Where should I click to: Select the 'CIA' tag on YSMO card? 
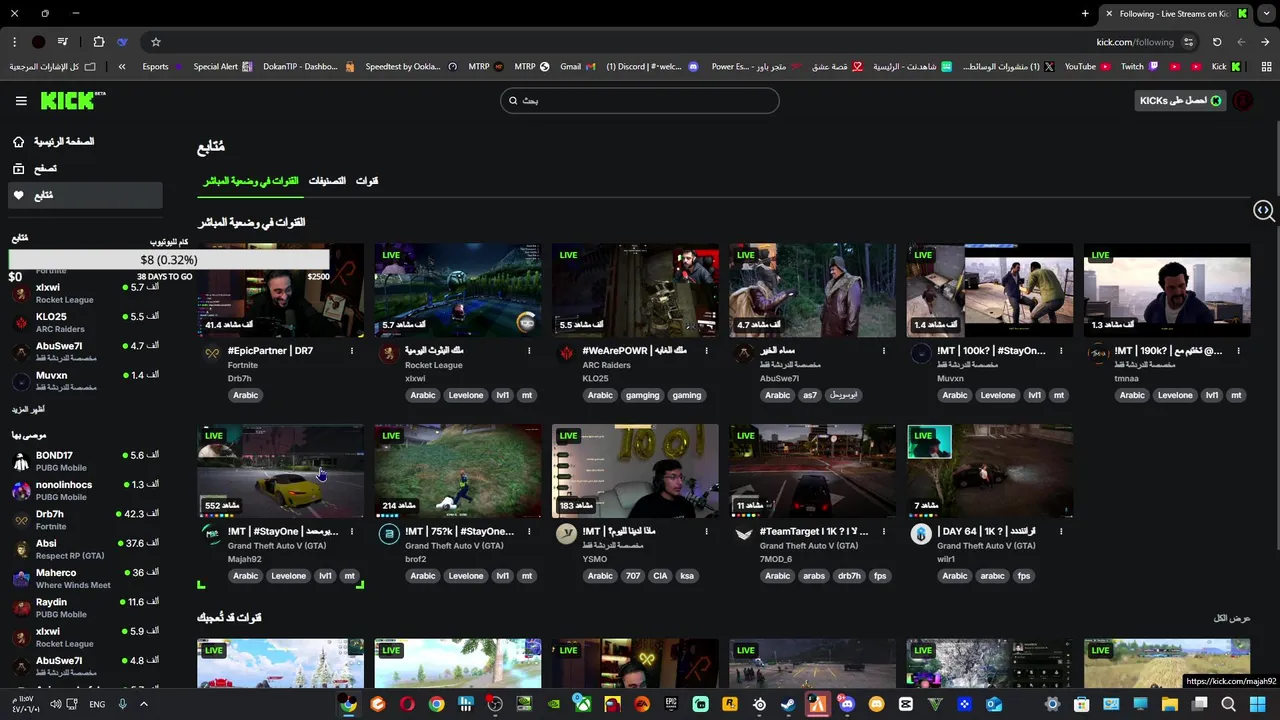(660, 576)
